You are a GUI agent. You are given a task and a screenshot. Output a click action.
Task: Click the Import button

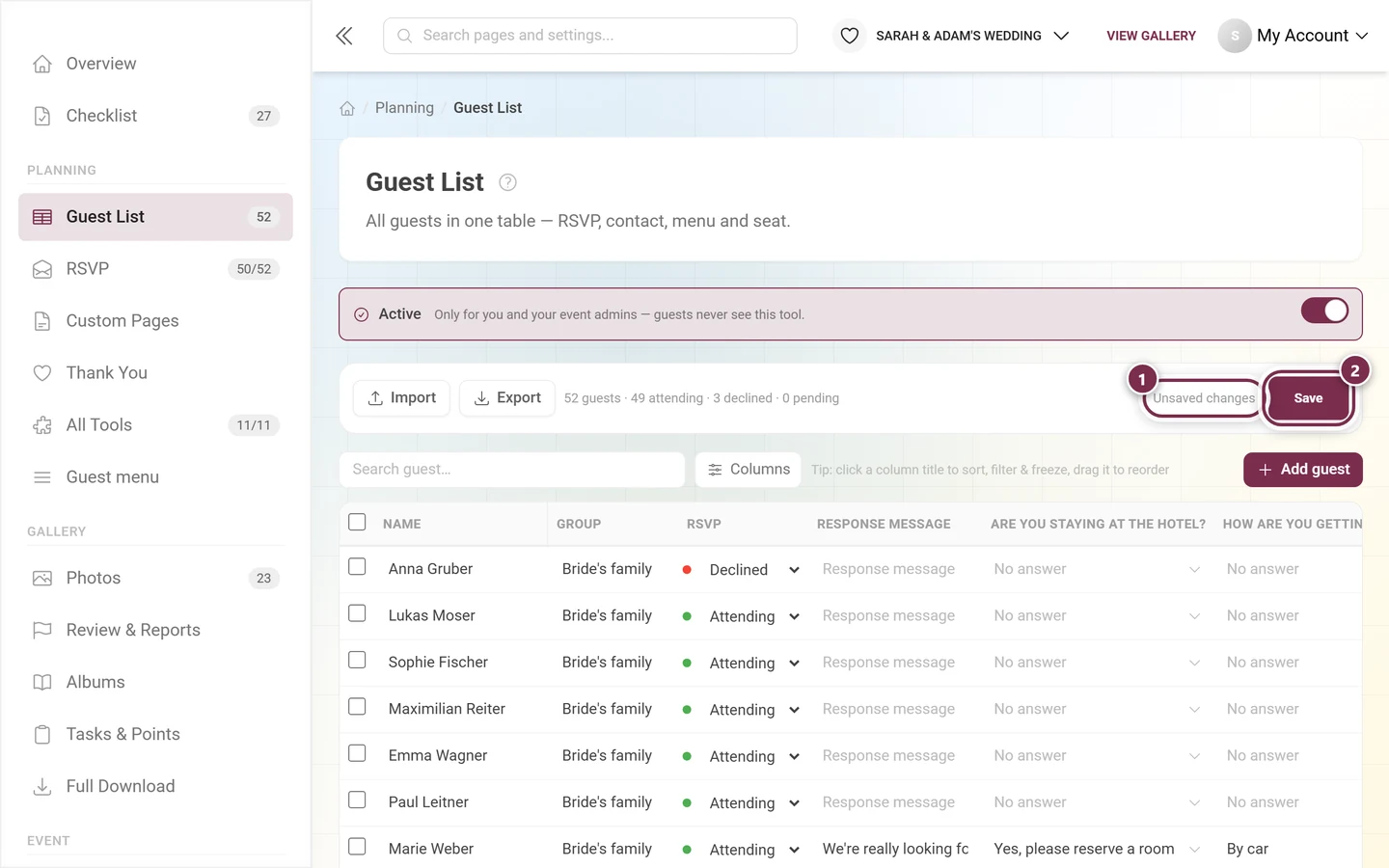[401, 398]
